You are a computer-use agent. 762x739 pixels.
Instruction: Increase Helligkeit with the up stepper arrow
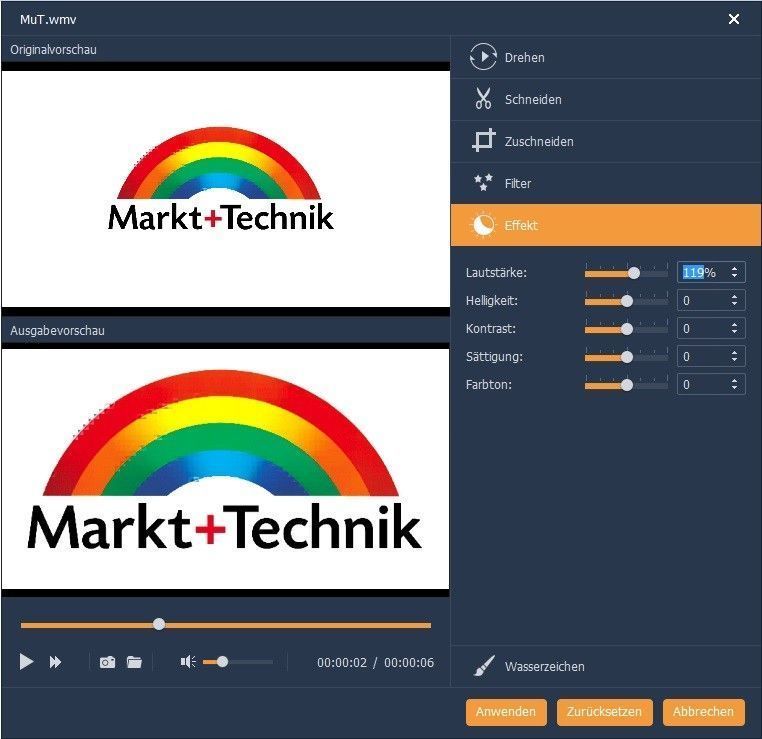[x=734, y=296]
